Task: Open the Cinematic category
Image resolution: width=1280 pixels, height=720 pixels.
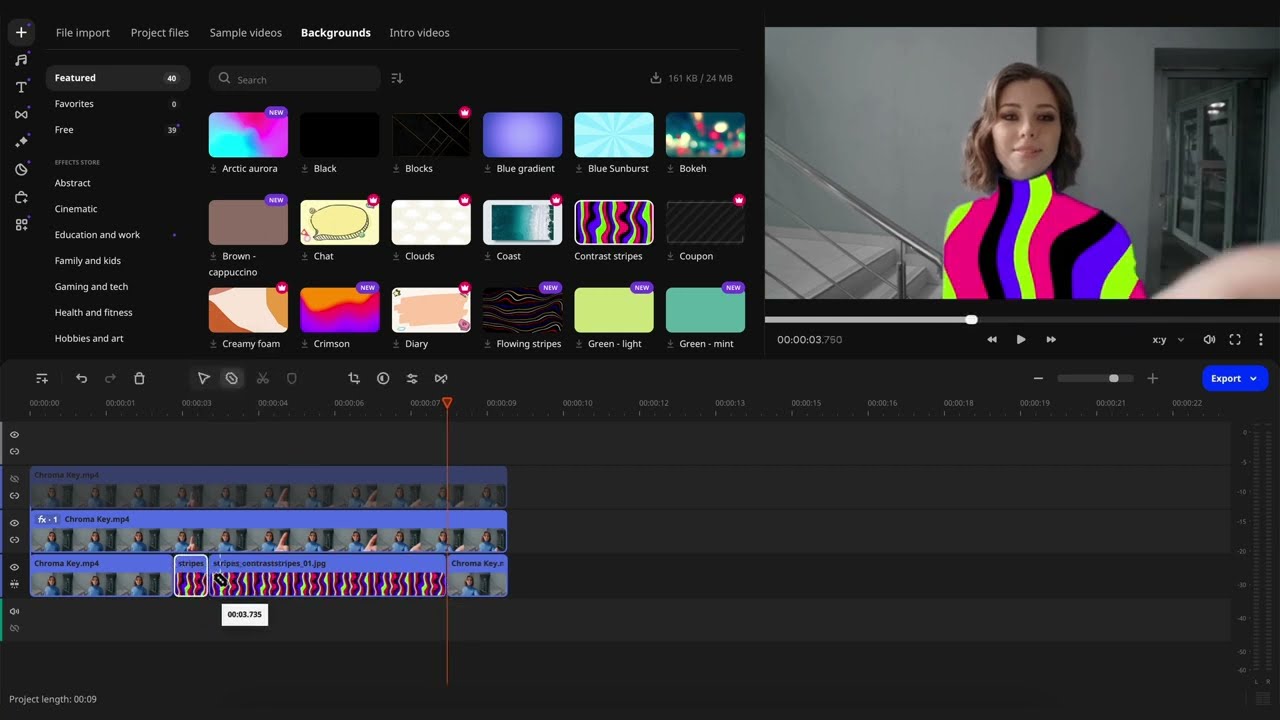Action: [x=76, y=209]
